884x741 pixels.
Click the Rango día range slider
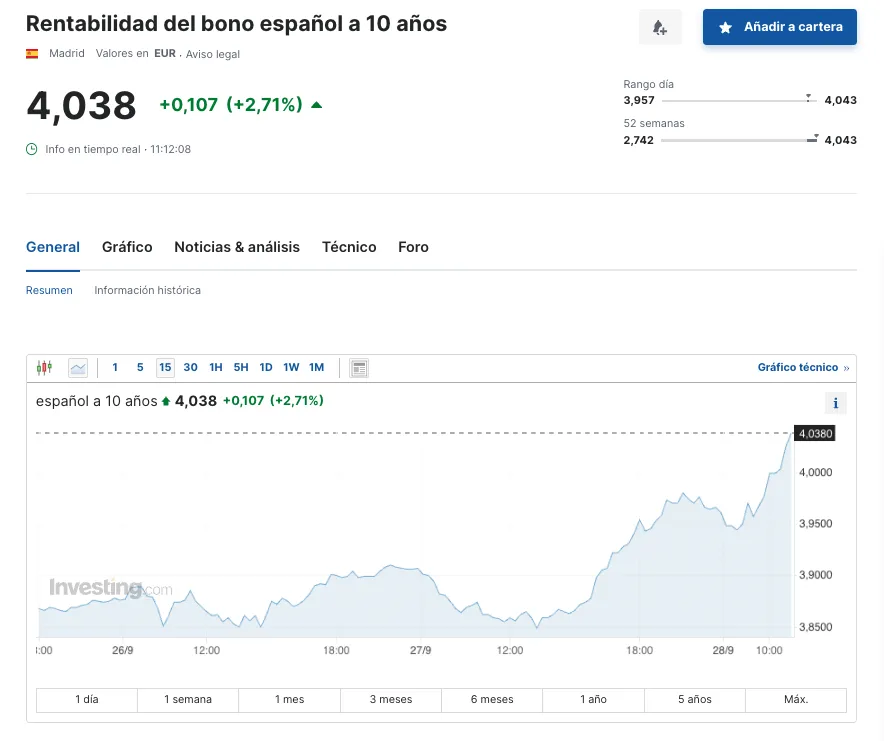[739, 100]
